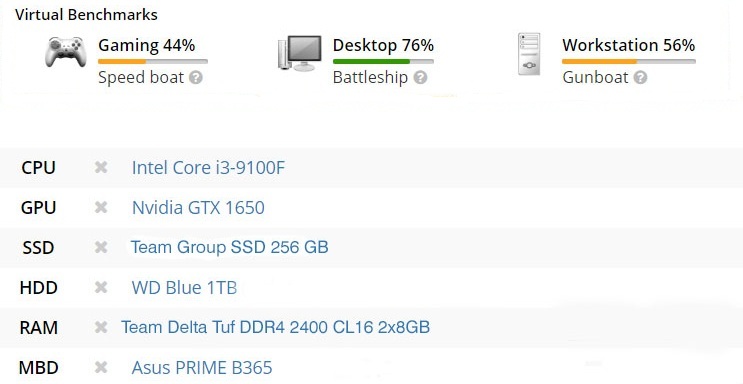
Task: Click the Desktop monitor icon
Action: pyautogui.click(x=299, y=53)
